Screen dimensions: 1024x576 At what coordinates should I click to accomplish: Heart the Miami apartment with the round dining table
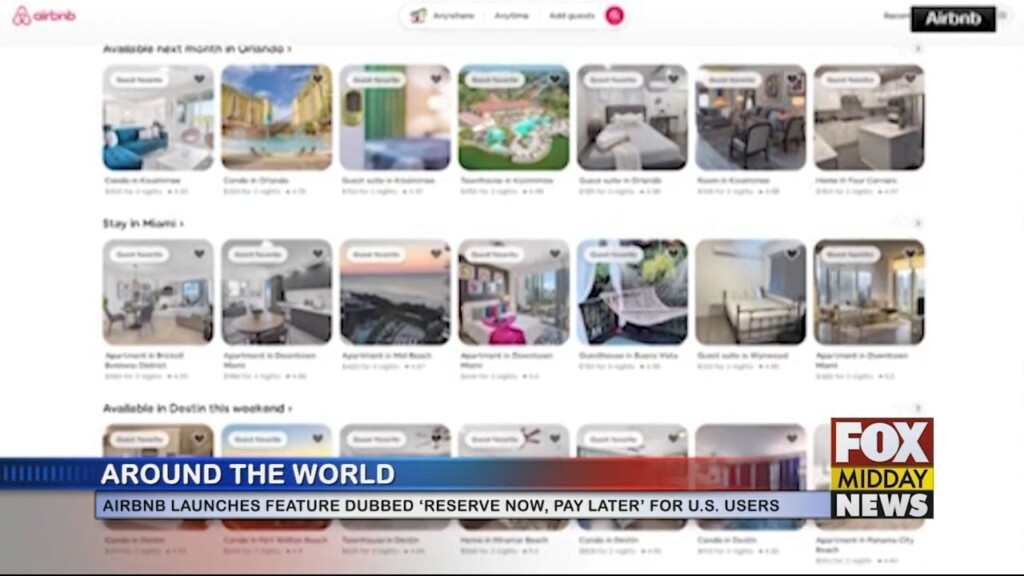[317, 254]
